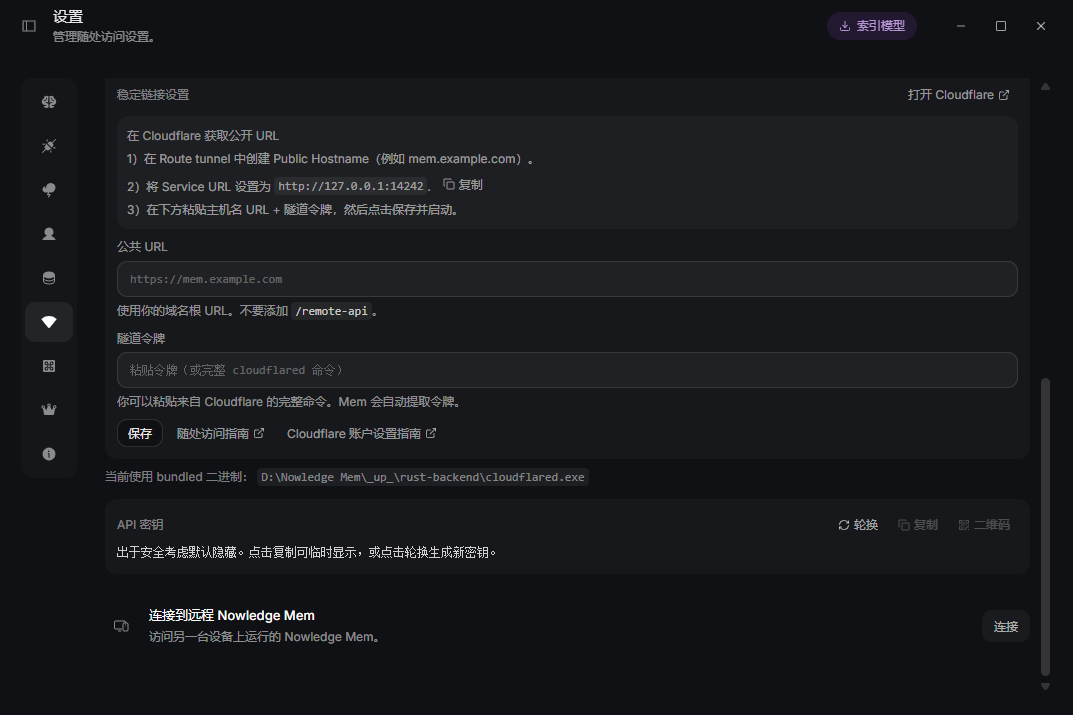Toggle the sidebar panel icon
This screenshot has height=715, width=1073.
29,26
